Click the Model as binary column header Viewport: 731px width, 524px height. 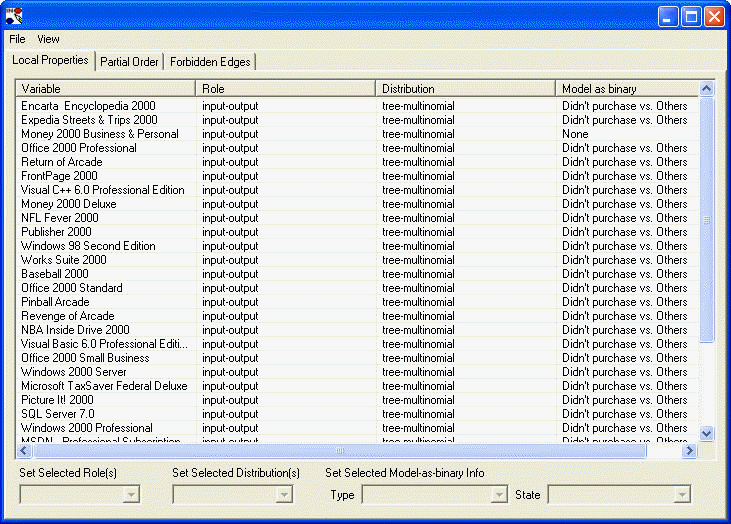(x=625, y=89)
